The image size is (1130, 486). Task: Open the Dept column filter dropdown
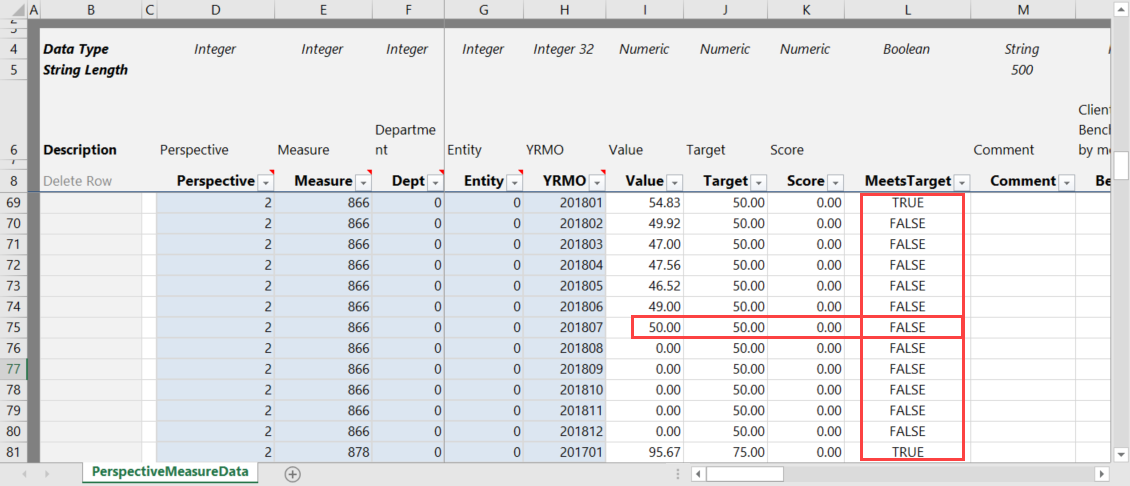(x=435, y=183)
